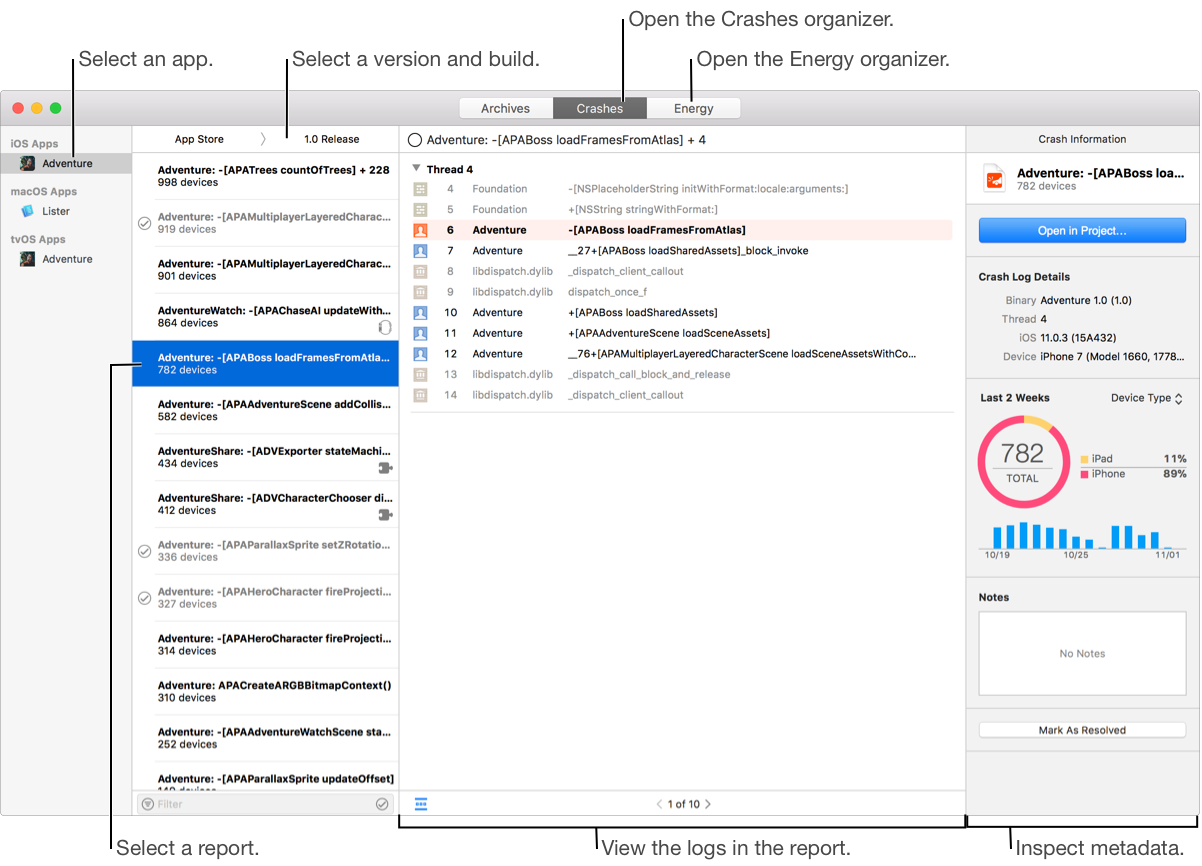This screenshot has width=1202, height=866.
Task: Click the Lister app icon
Action: pos(27,211)
